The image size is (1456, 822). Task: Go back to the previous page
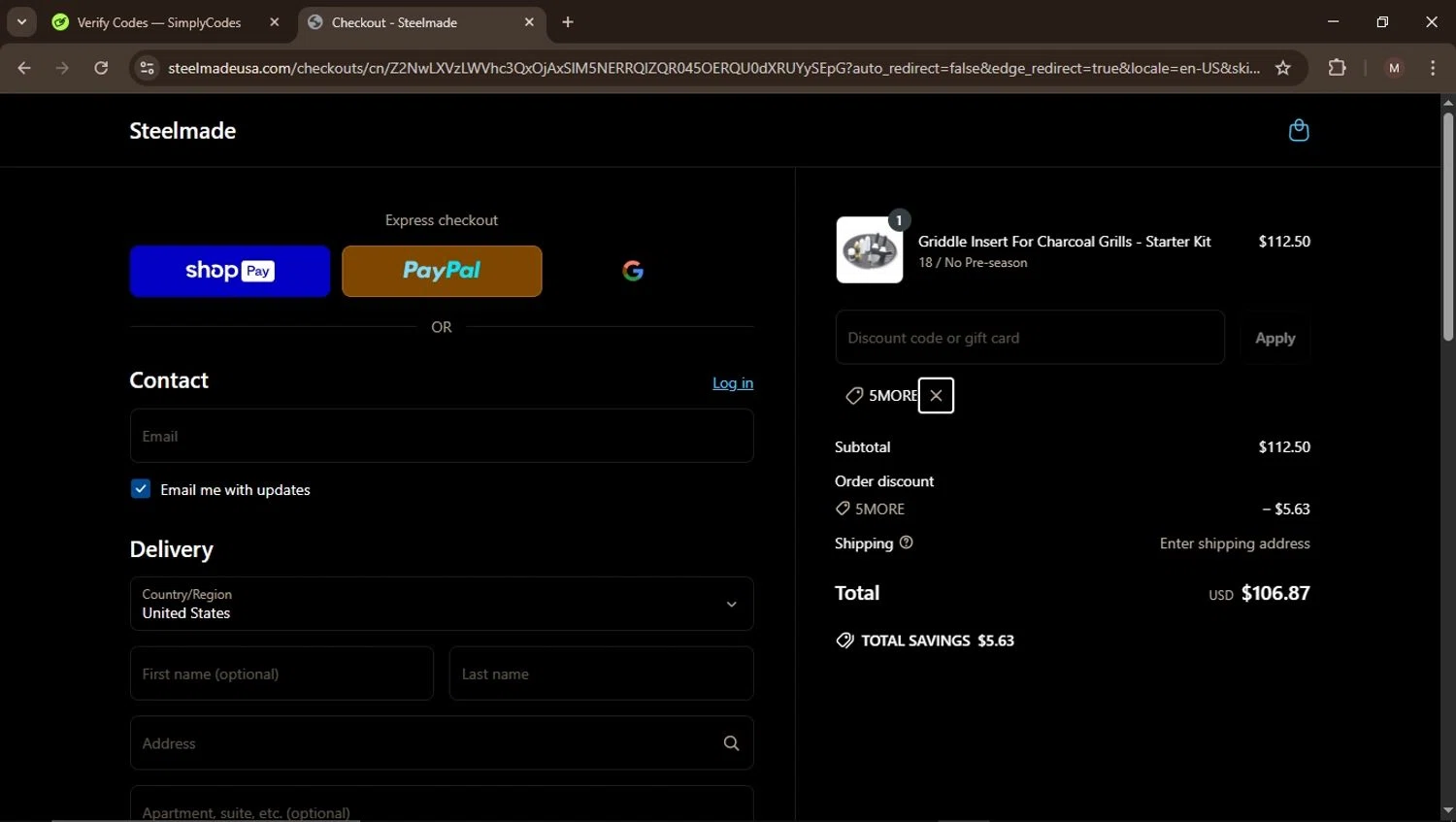(24, 68)
